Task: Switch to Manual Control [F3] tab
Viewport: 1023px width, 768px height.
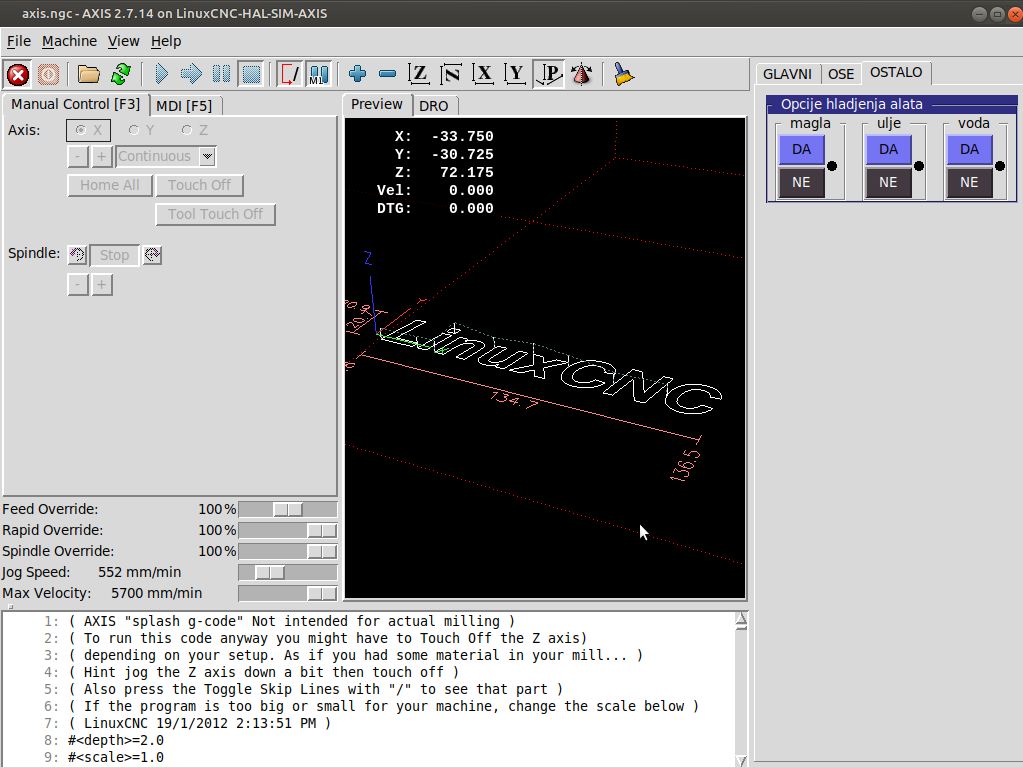Action: [x=76, y=104]
